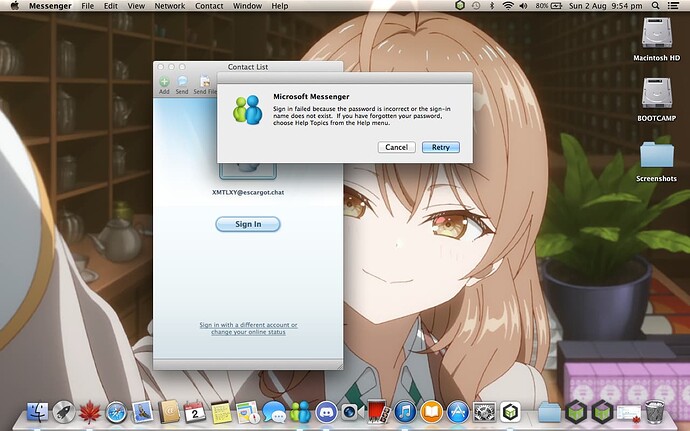Open Messages from the Dock
690x431 pixels.
coord(274,413)
